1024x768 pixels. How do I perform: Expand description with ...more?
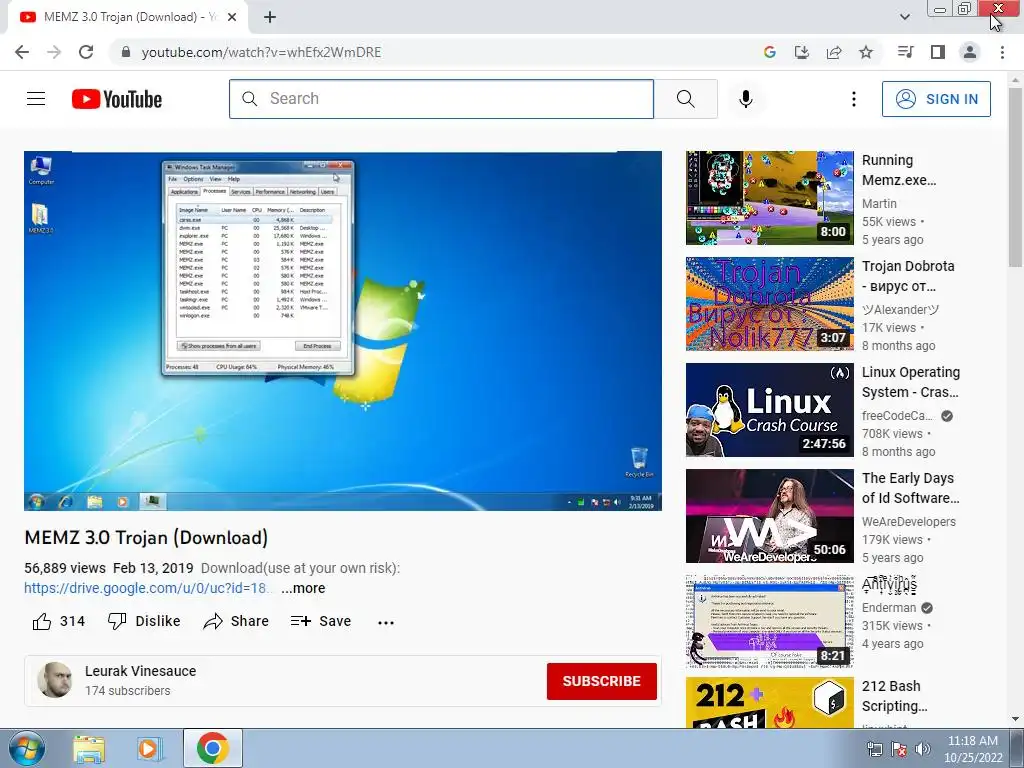pyautogui.click(x=303, y=588)
